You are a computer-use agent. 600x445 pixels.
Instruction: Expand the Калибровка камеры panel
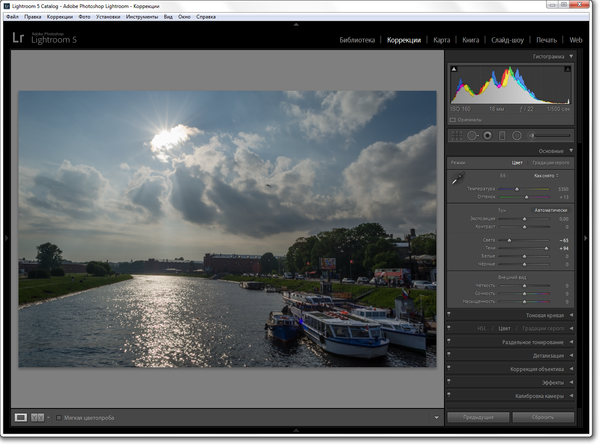click(x=571, y=395)
